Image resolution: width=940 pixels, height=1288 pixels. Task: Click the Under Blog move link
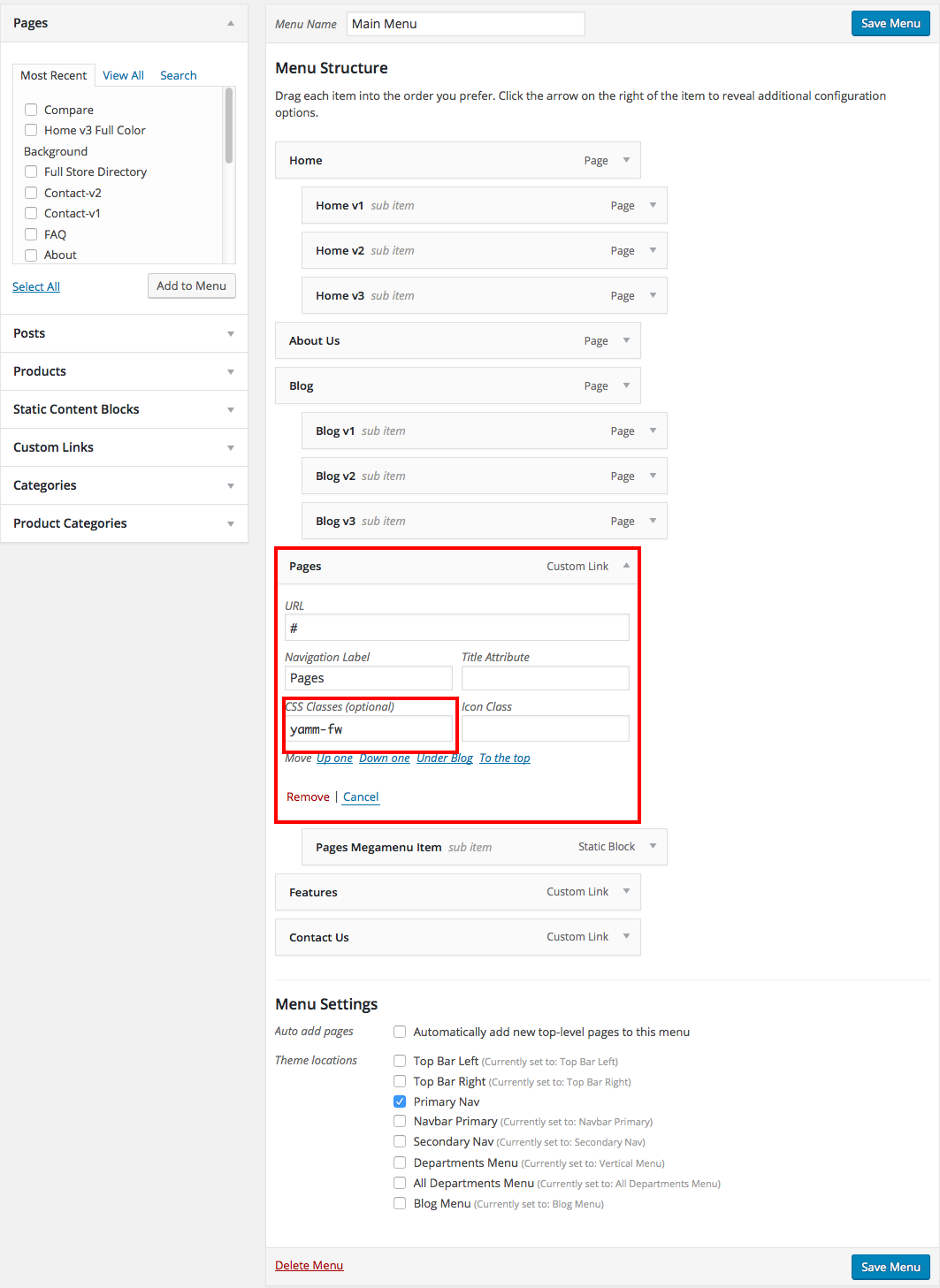(445, 758)
